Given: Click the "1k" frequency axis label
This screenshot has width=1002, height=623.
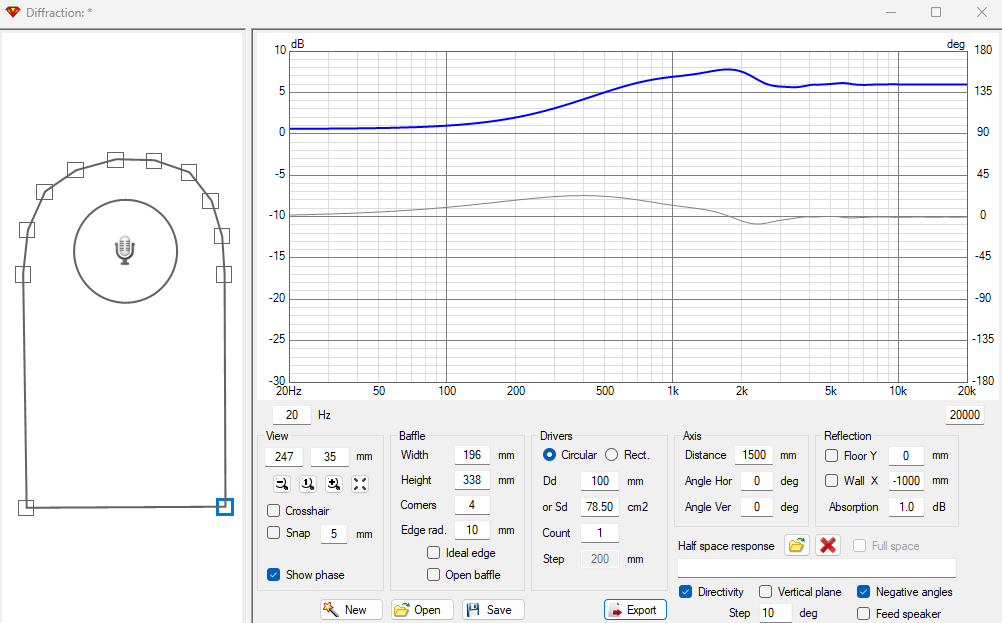Looking at the screenshot, I should (x=673, y=390).
